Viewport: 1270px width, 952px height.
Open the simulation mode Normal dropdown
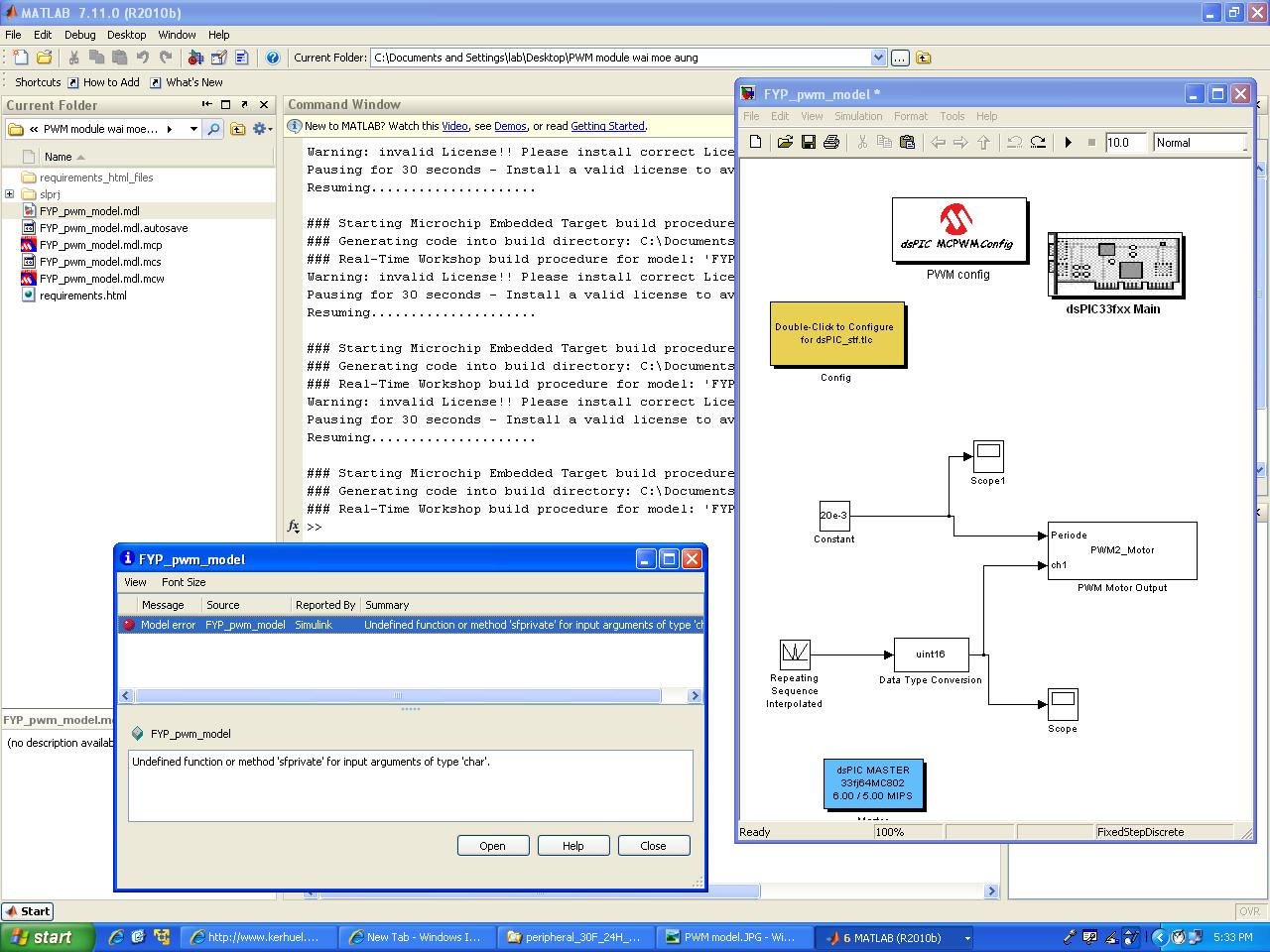(1200, 143)
